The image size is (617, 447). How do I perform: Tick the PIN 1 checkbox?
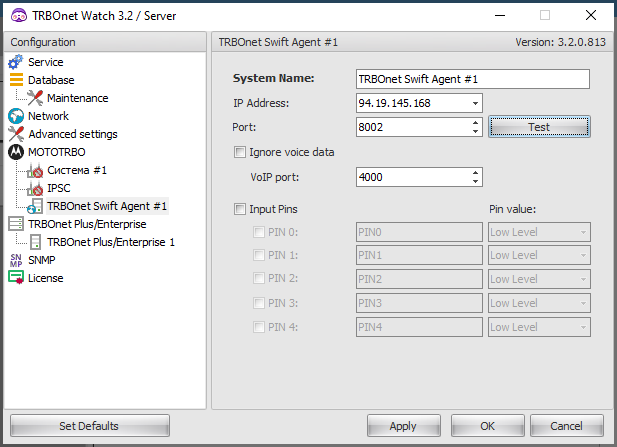coord(259,255)
